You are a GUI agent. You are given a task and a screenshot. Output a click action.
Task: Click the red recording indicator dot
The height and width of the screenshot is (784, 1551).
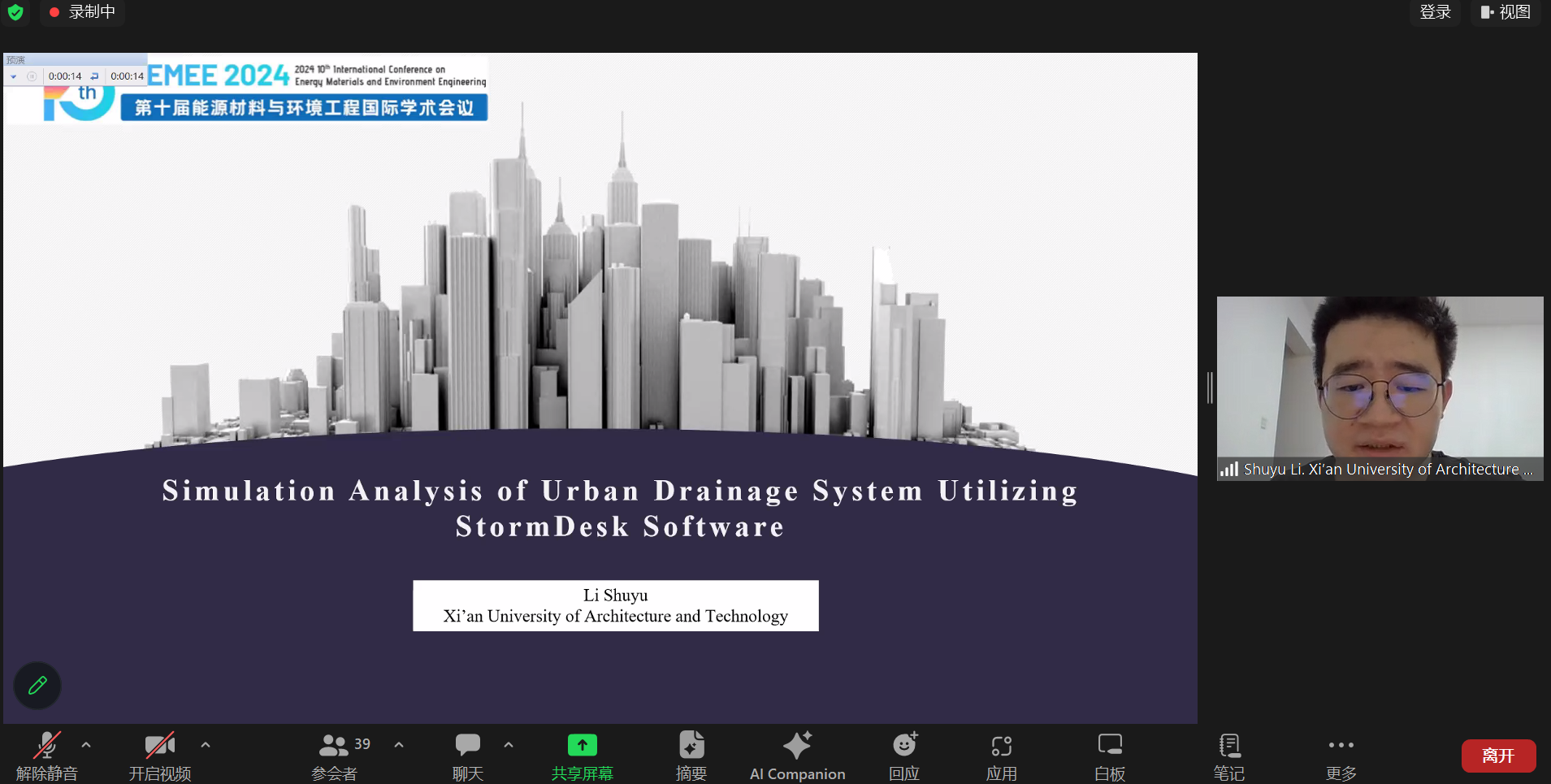[54, 12]
